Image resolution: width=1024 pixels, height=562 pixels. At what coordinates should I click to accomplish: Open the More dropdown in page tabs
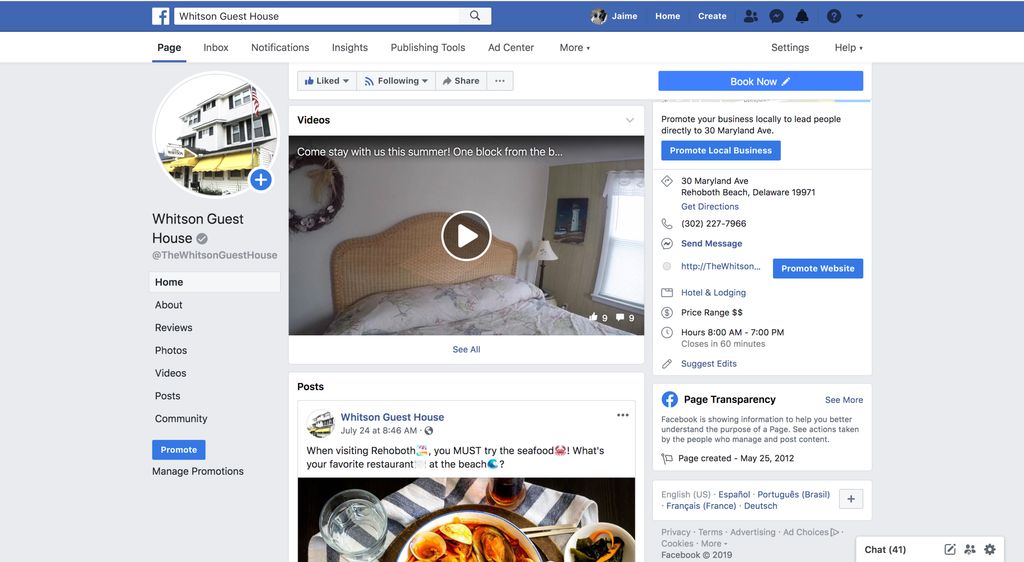[575, 48]
